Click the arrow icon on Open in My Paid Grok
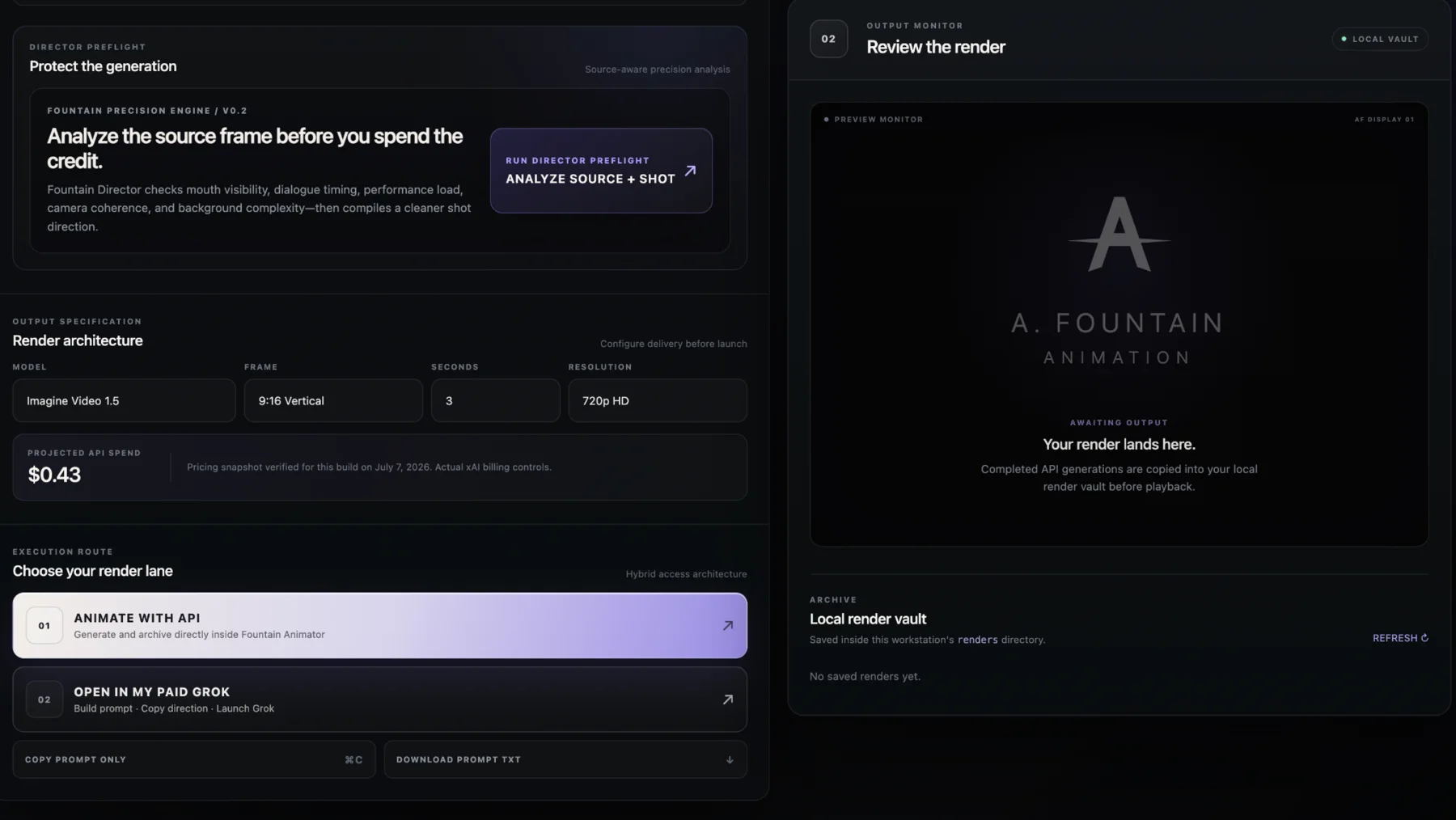This screenshot has width=1456, height=820. click(x=728, y=700)
